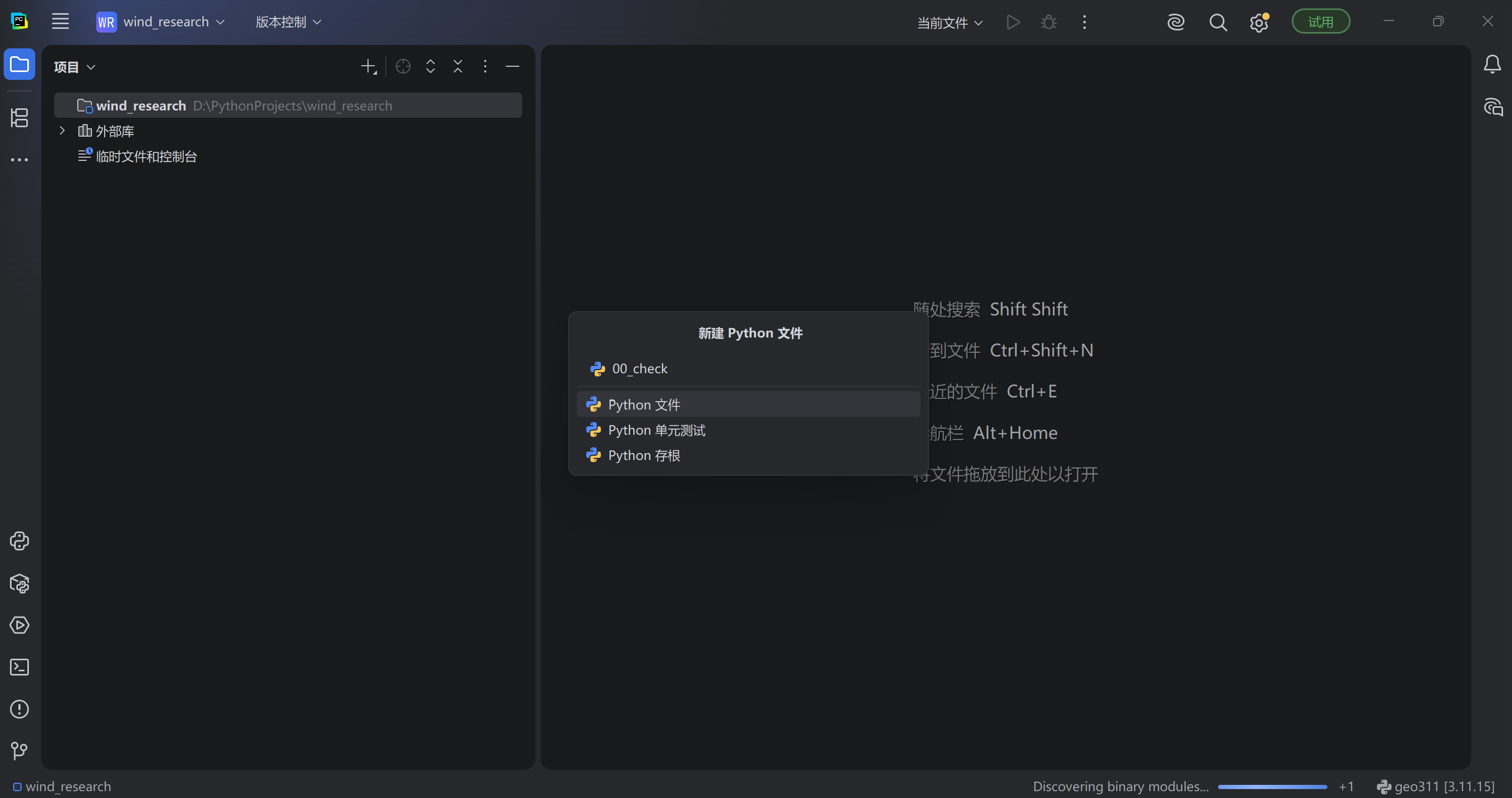The image size is (1512, 798).
Task: Open the Terminal tool window
Action: click(19, 667)
